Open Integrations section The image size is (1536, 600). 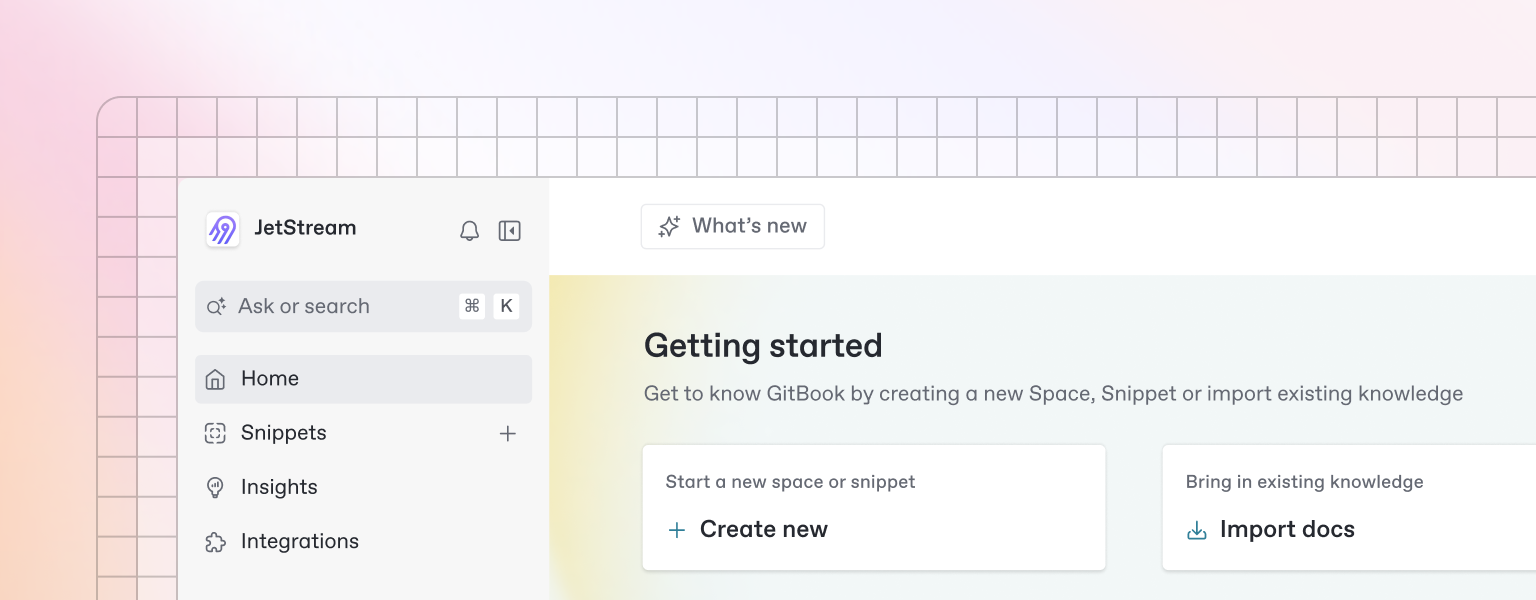300,541
